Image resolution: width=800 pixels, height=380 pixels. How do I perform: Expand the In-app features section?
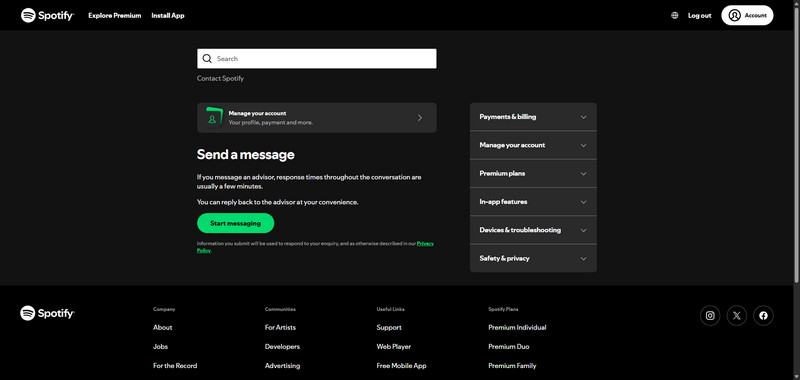(533, 202)
